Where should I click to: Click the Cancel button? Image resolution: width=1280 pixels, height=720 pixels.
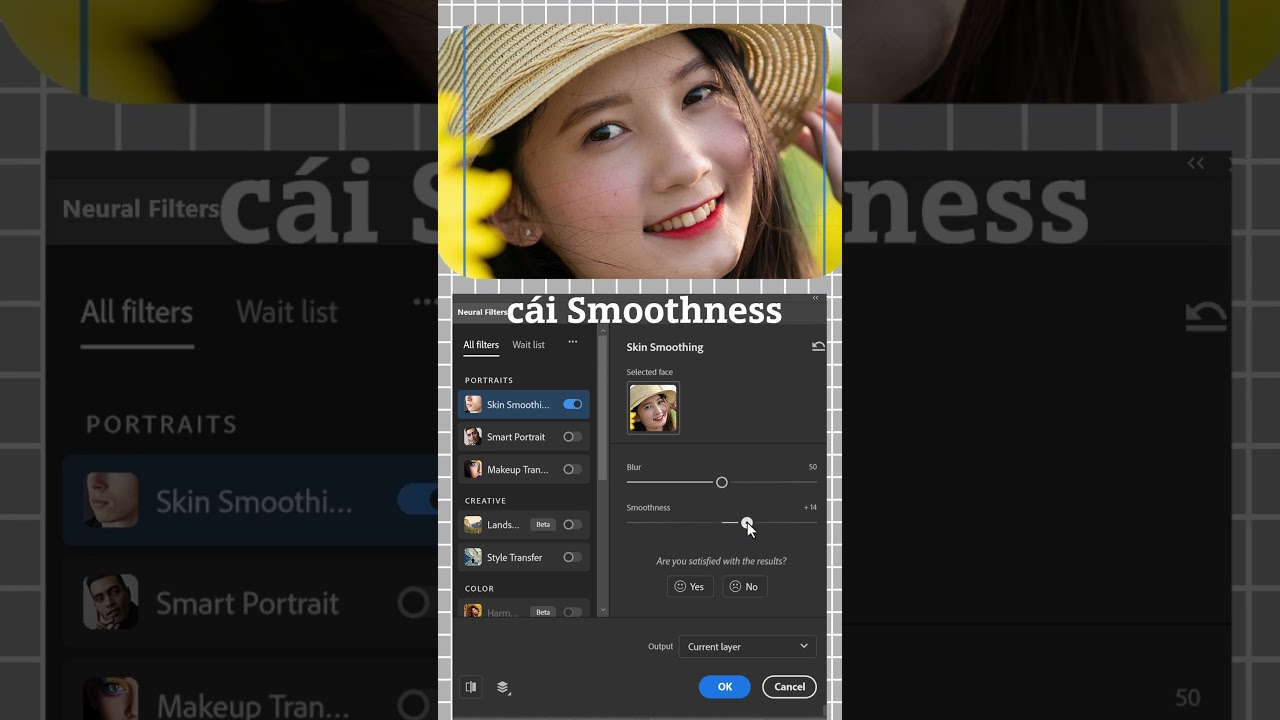pos(789,687)
